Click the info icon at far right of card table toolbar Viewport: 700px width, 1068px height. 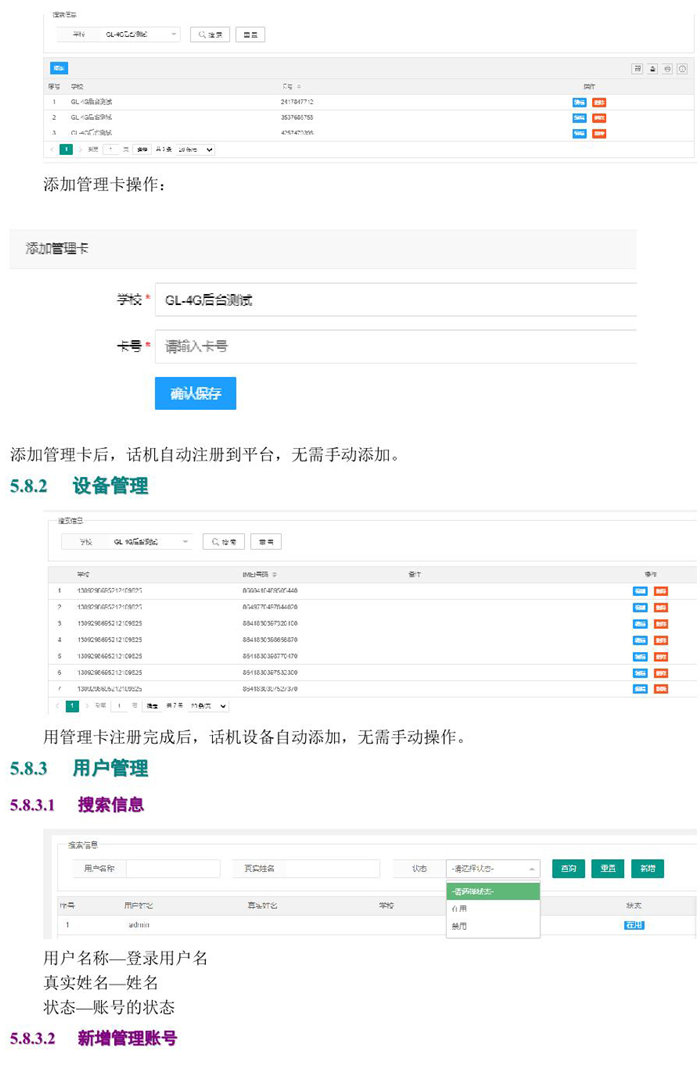[x=683, y=69]
